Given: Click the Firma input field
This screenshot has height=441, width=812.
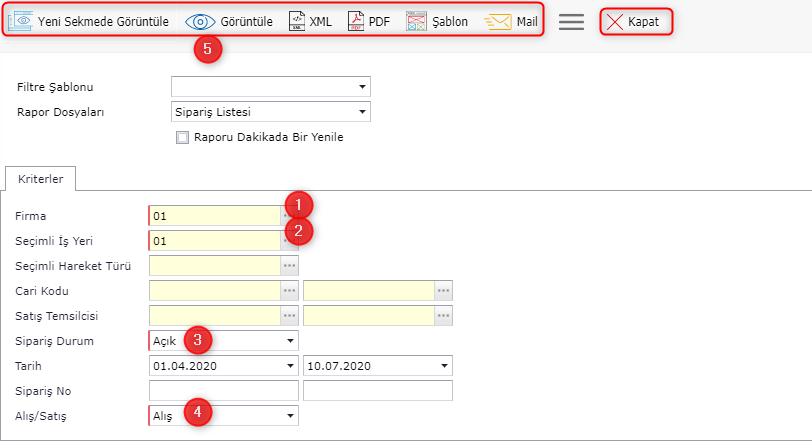Looking at the screenshot, I should tap(215, 215).
